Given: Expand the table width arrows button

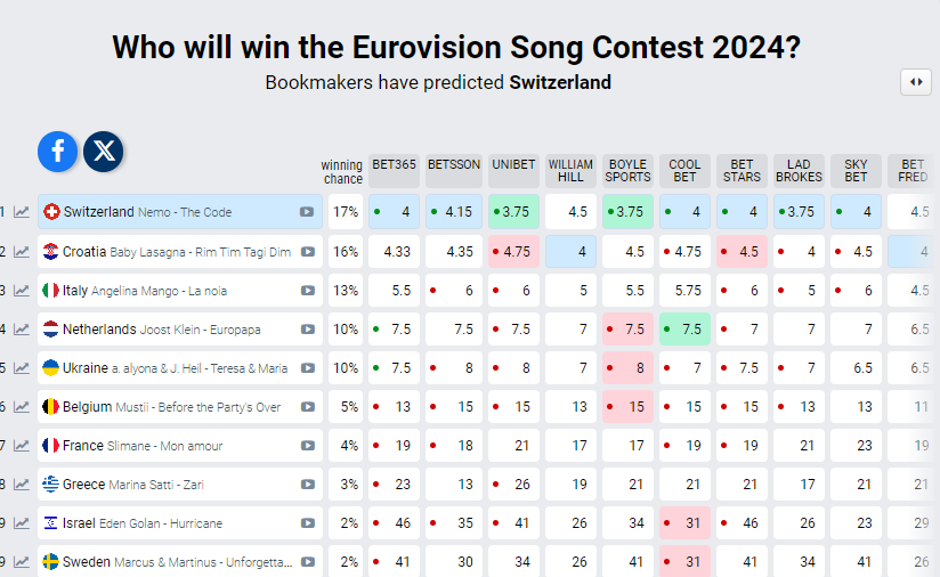Looking at the screenshot, I should point(915,82).
